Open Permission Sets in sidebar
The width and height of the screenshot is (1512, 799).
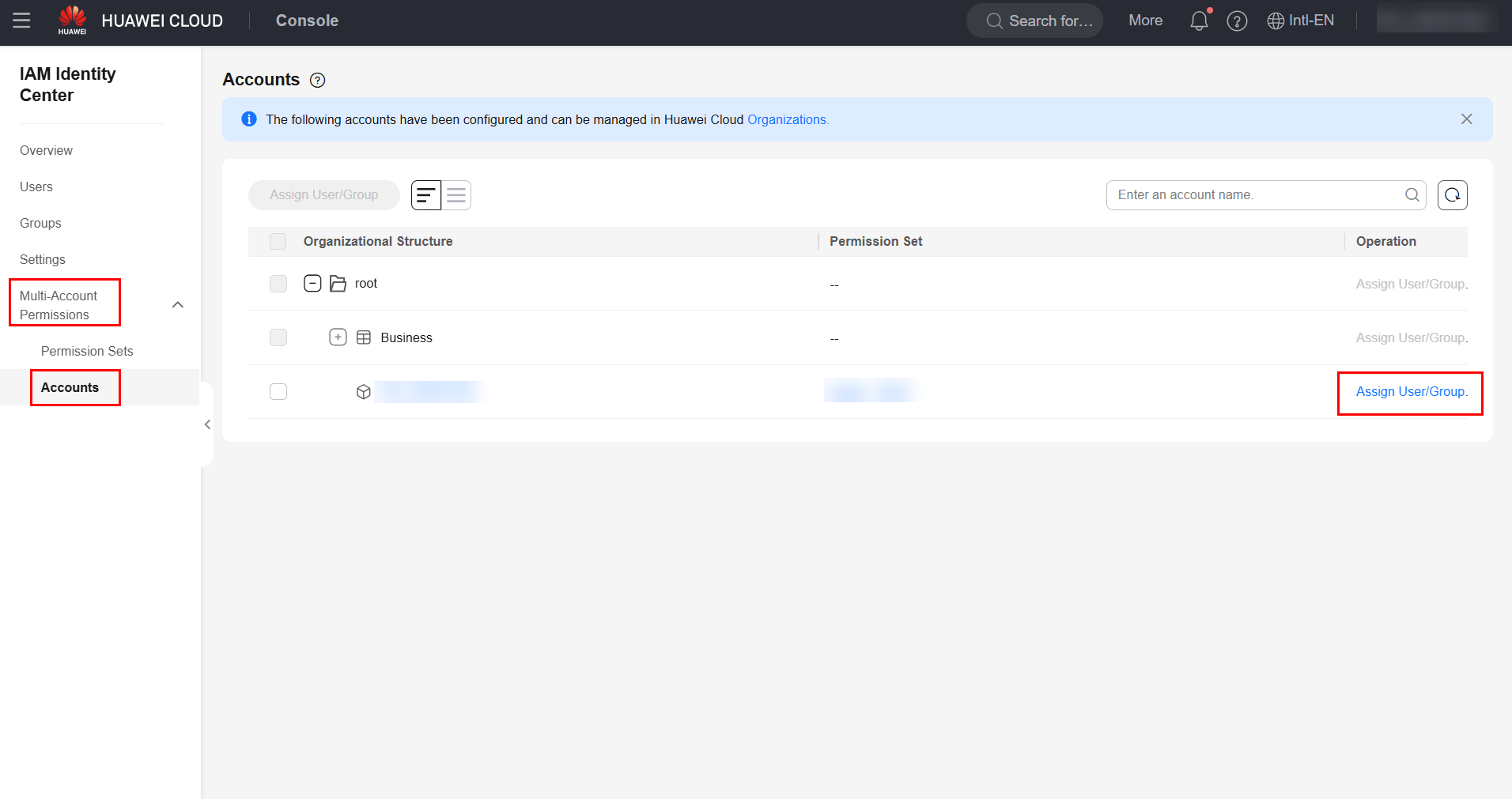click(87, 351)
